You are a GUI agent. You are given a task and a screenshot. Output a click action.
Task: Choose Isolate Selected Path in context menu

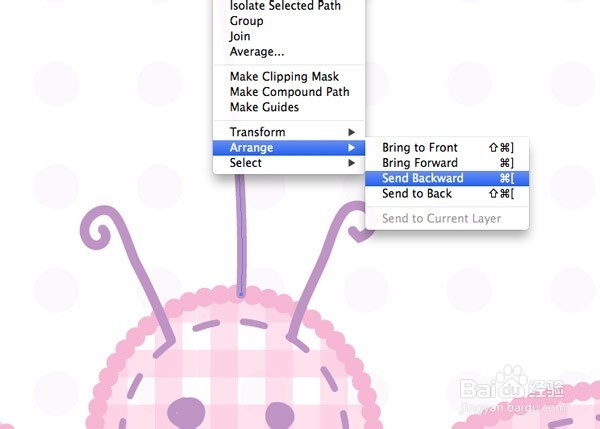point(289,5)
